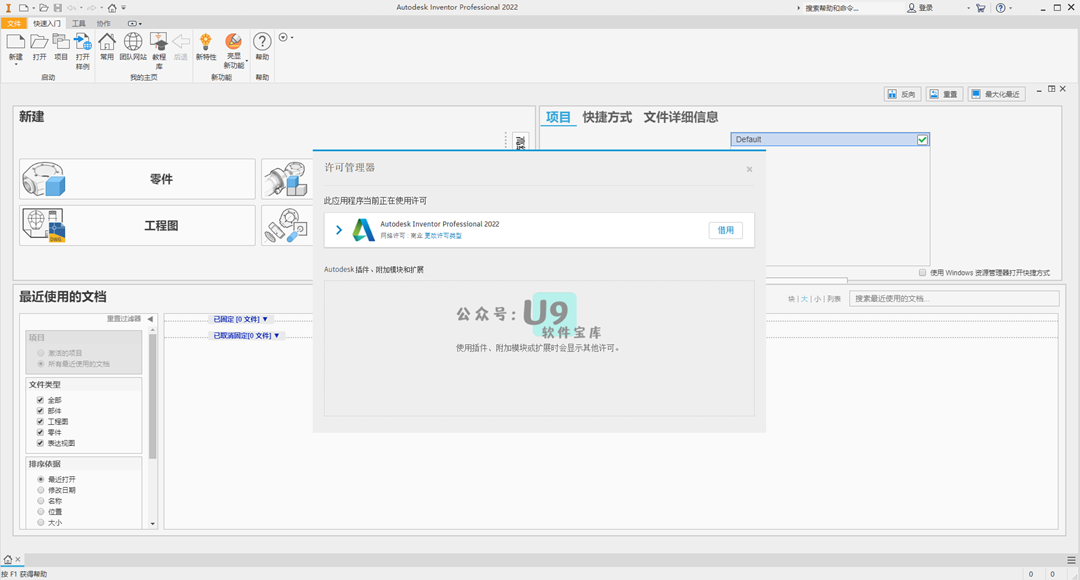Click hamburger menu icon at bottom right
This screenshot has width=1080, height=580.
(x=1071, y=560)
